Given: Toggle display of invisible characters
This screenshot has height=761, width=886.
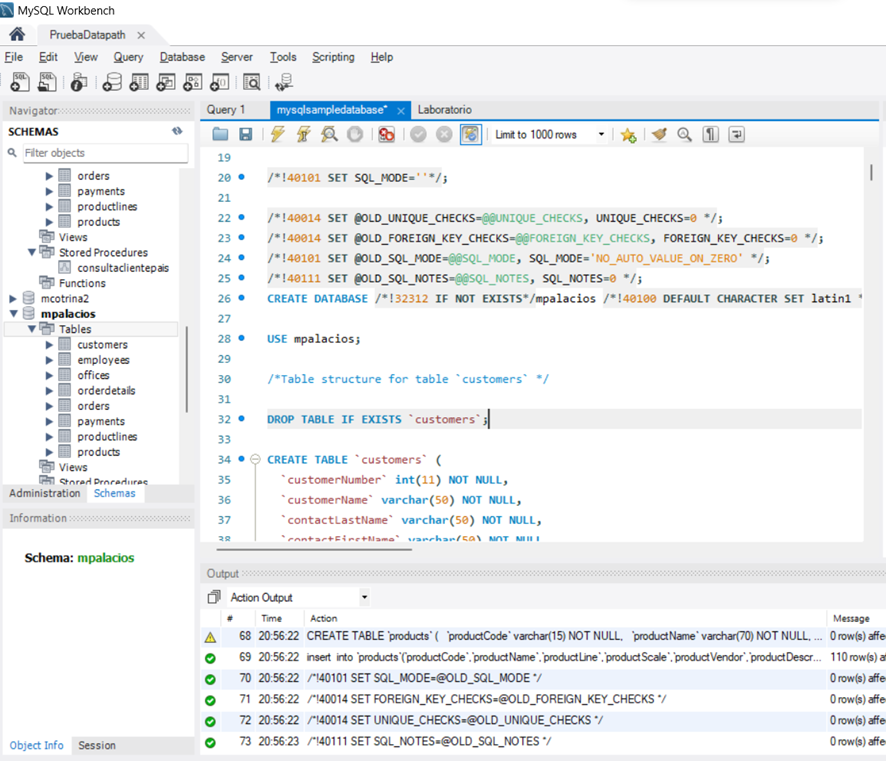Looking at the screenshot, I should click(x=710, y=134).
